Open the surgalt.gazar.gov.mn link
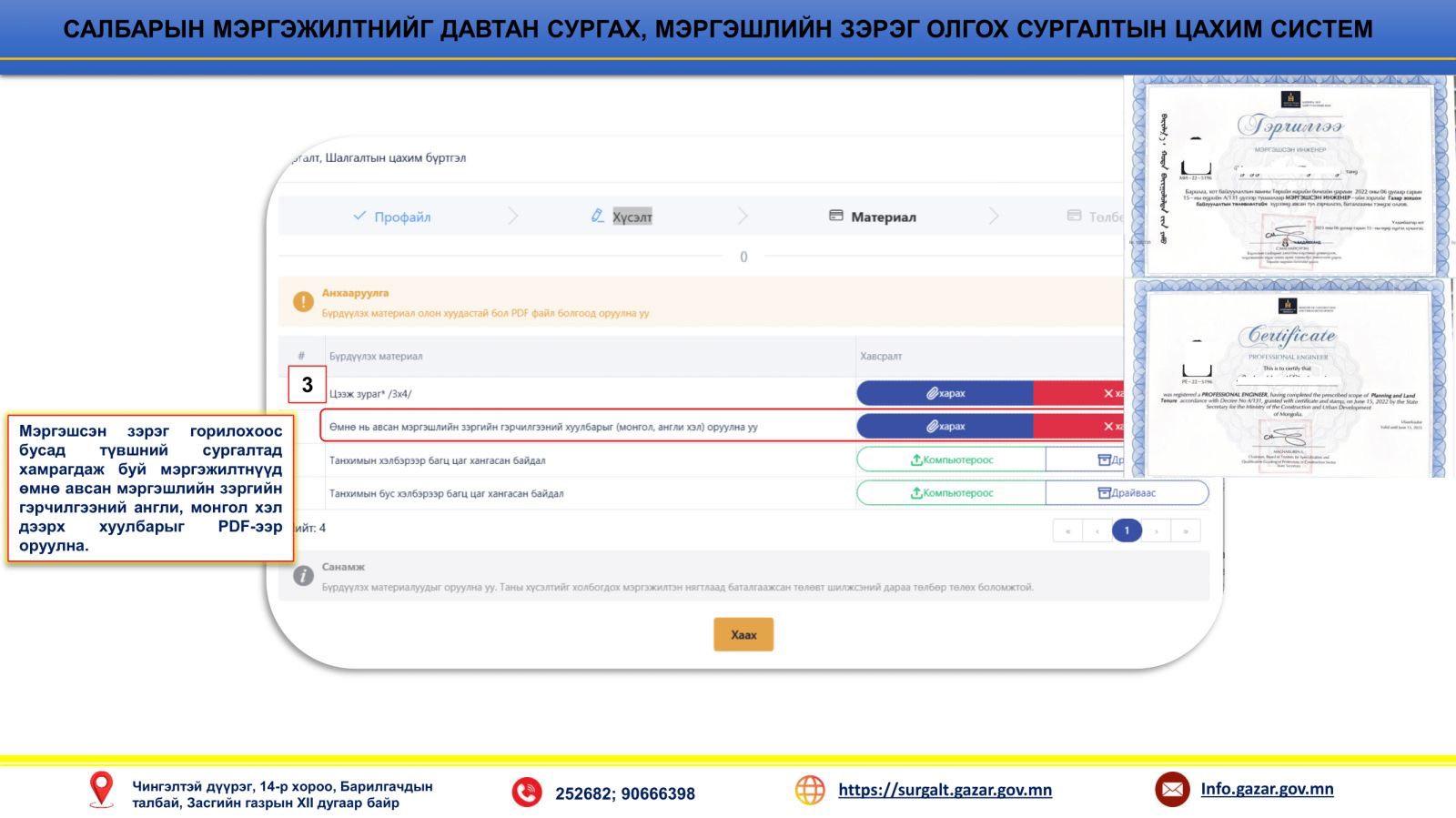1456x818 pixels. (945, 789)
